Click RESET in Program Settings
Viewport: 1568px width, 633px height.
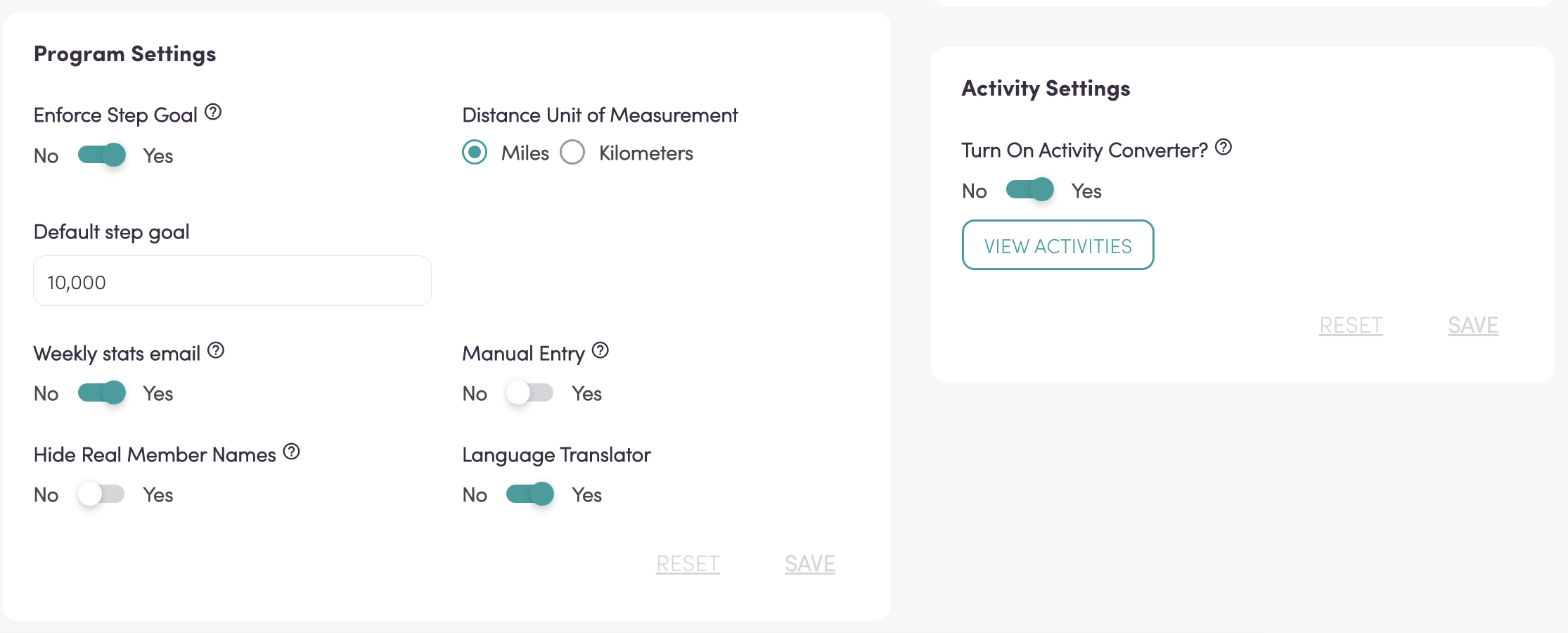point(688,563)
